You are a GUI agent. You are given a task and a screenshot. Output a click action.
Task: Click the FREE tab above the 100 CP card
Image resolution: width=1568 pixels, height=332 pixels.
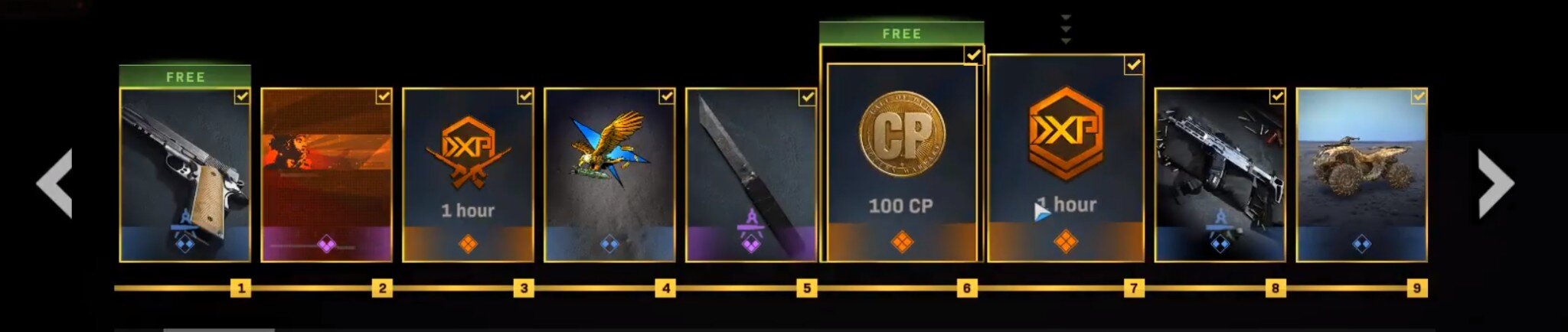click(901, 34)
